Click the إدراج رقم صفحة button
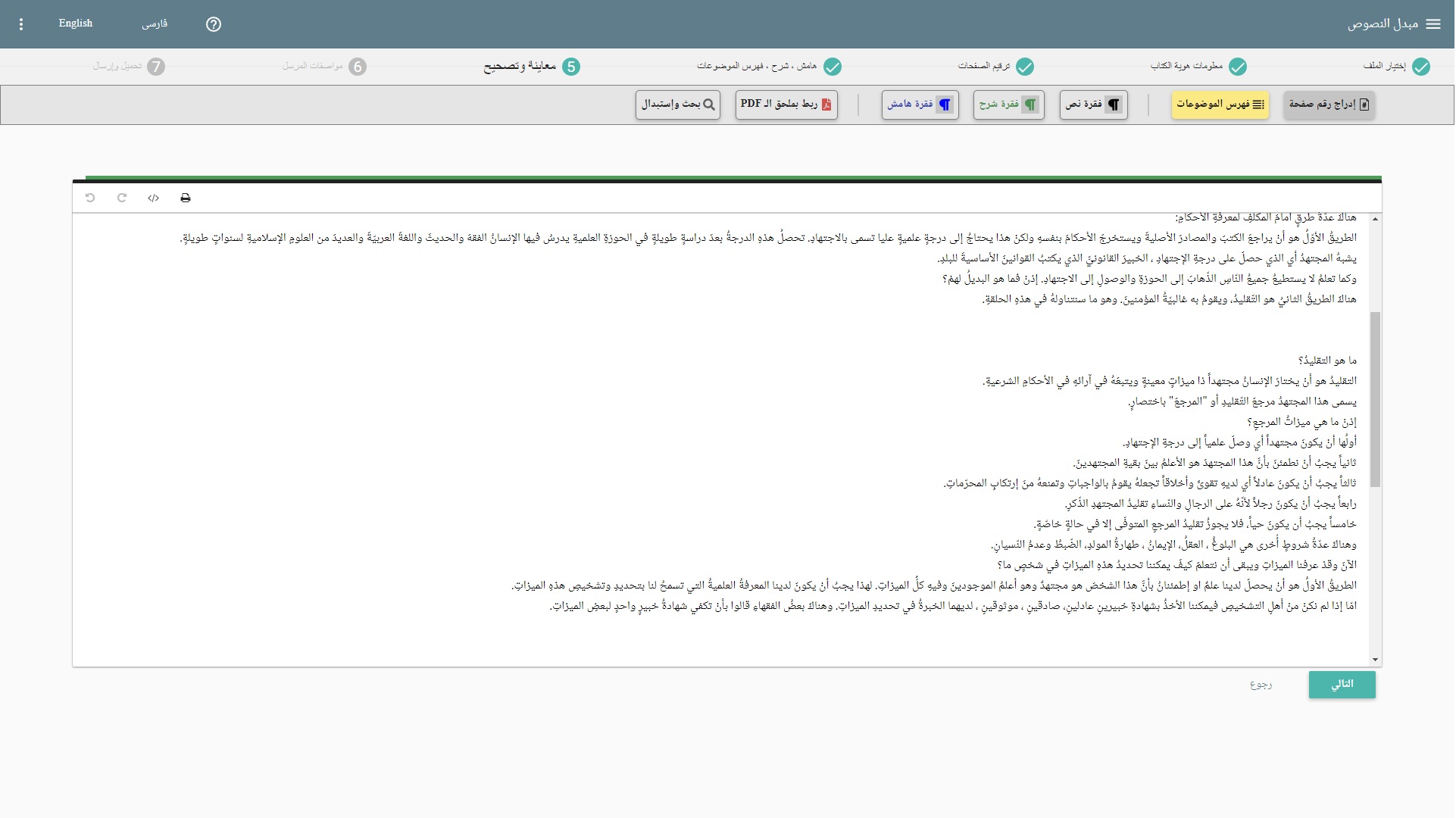This screenshot has height=818, width=1456. click(1329, 105)
